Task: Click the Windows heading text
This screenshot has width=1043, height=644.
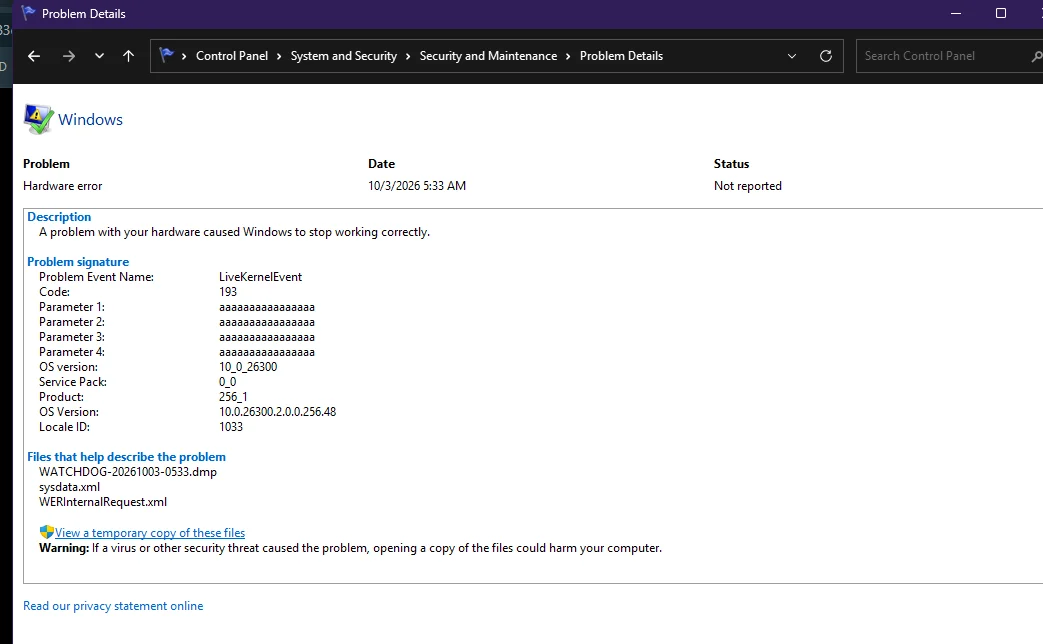Action: click(x=90, y=120)
